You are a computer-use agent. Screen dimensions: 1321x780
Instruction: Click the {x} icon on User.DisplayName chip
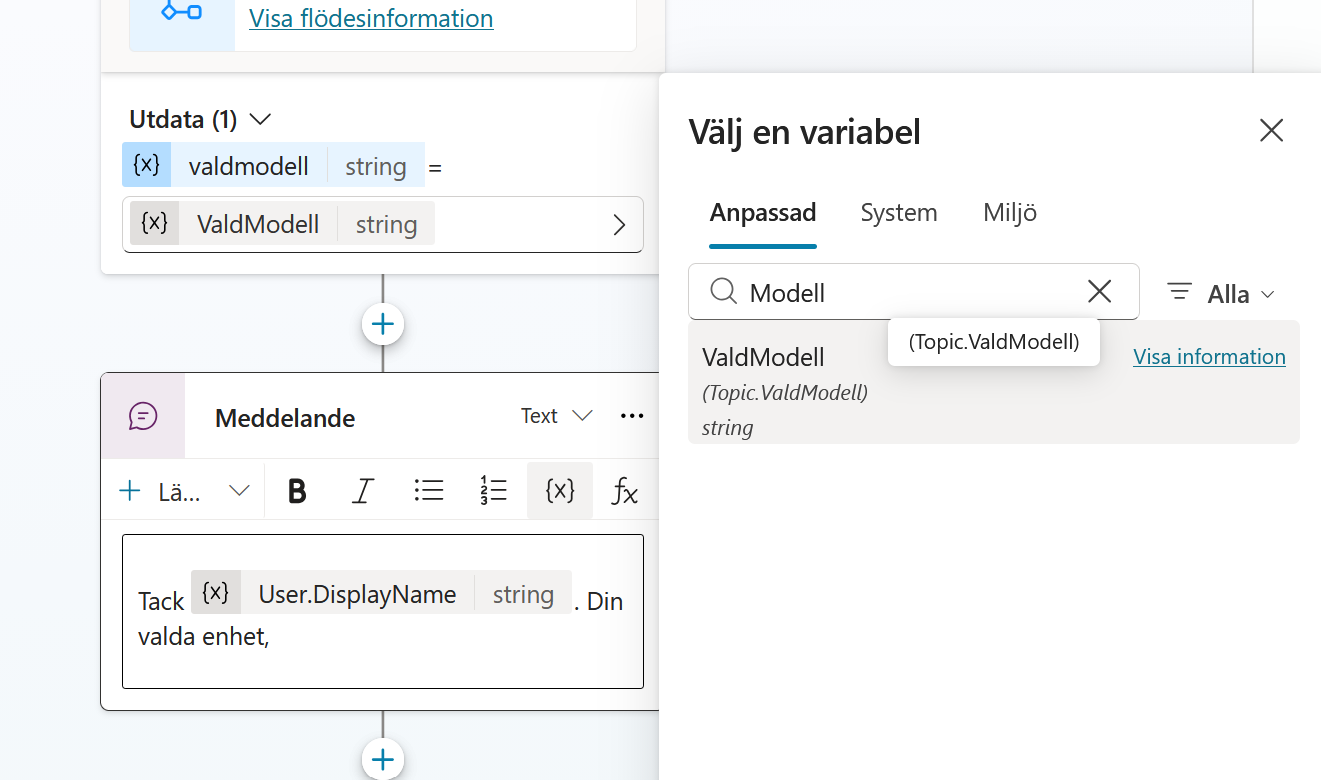(216, 592)
